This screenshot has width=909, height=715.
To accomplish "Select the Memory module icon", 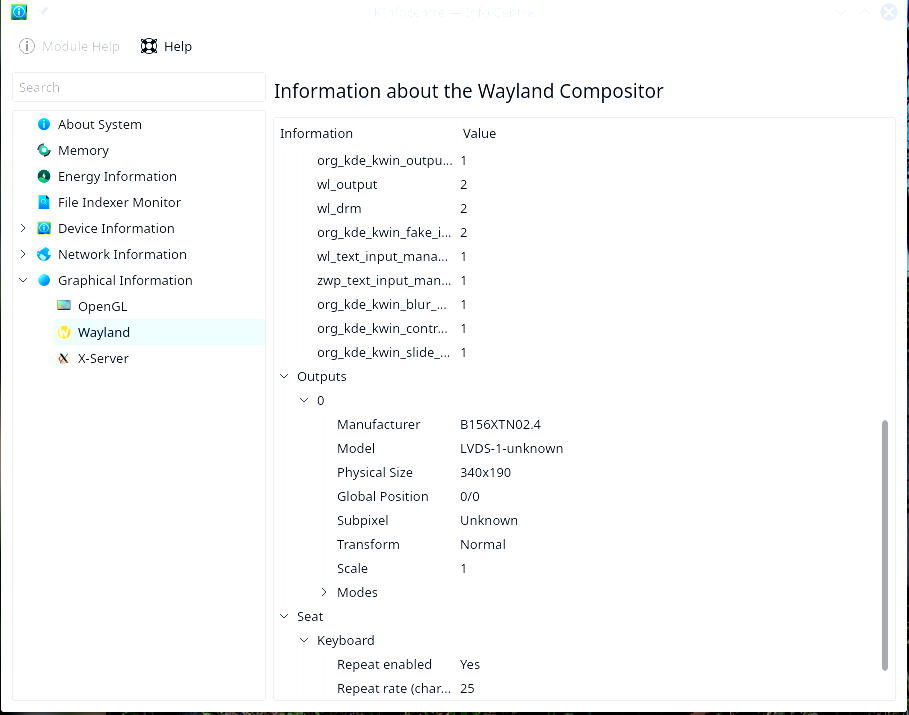I will [44, 151].
